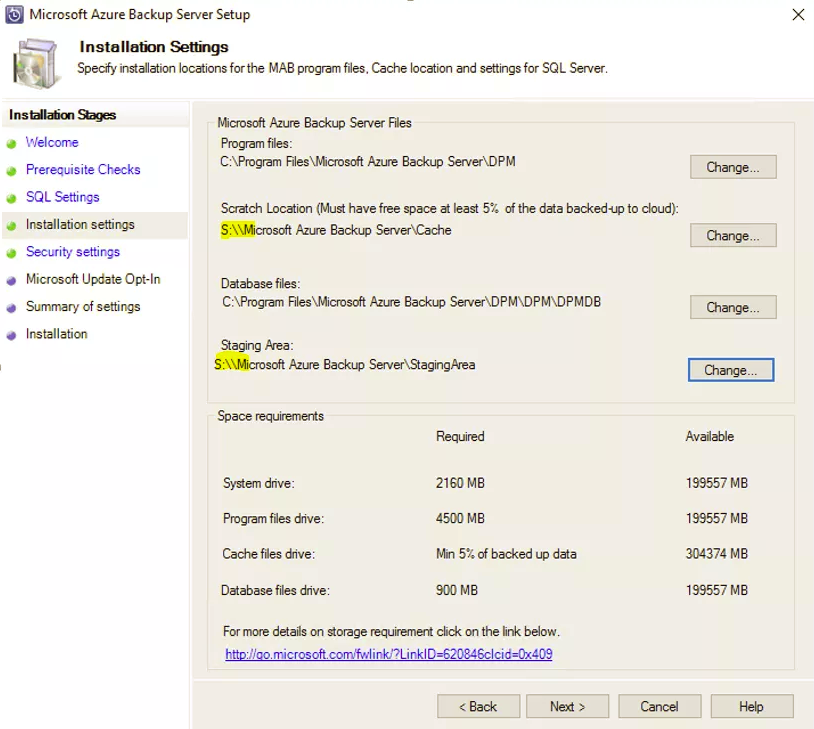Click the Azure Backup Server title bar icon

coord(14,15)
